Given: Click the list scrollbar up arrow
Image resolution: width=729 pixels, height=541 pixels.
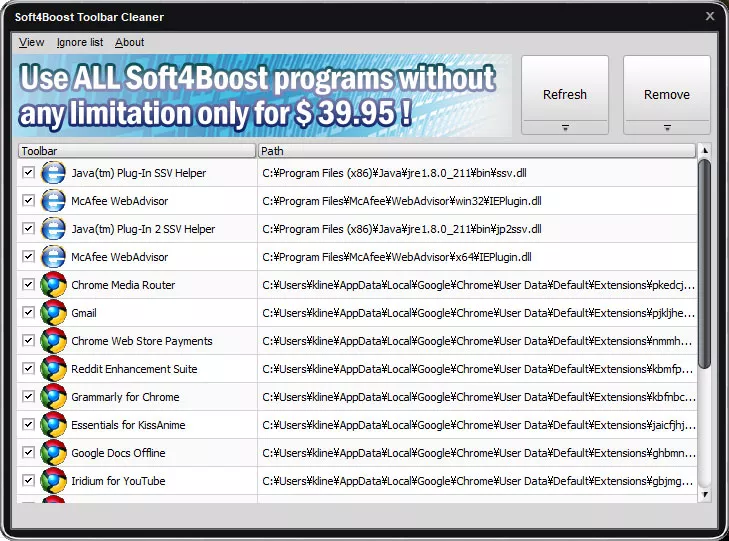Looking at the screenshot, I should [705, 151].
